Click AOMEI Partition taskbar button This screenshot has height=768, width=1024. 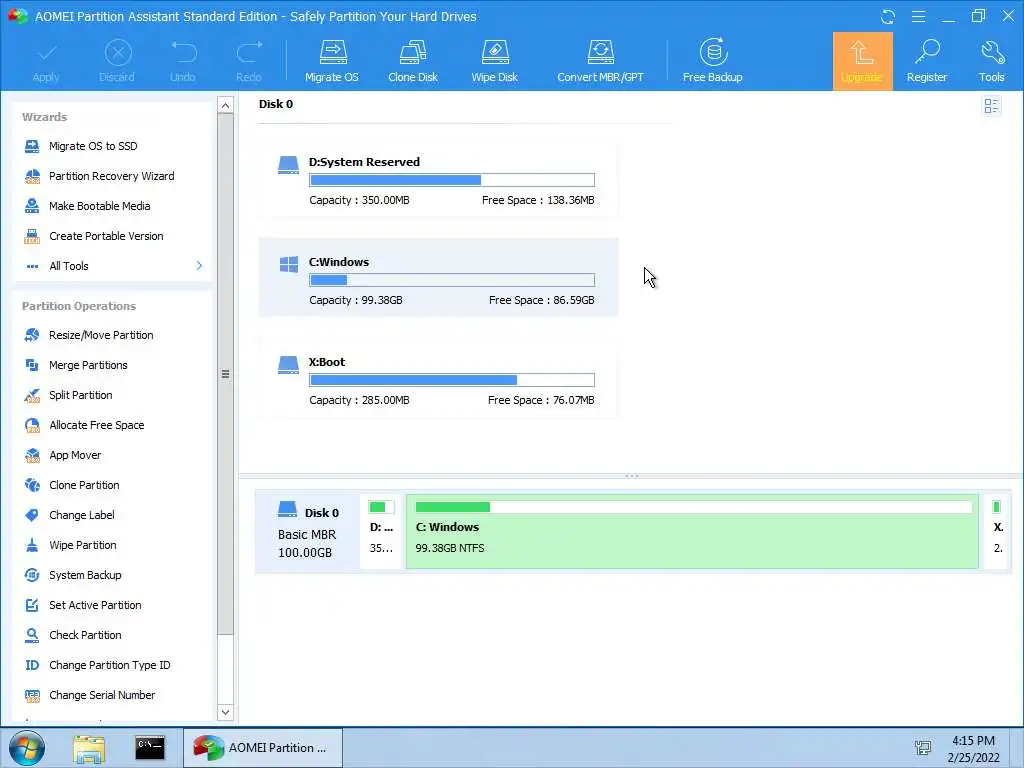click(x=263, y=748)
